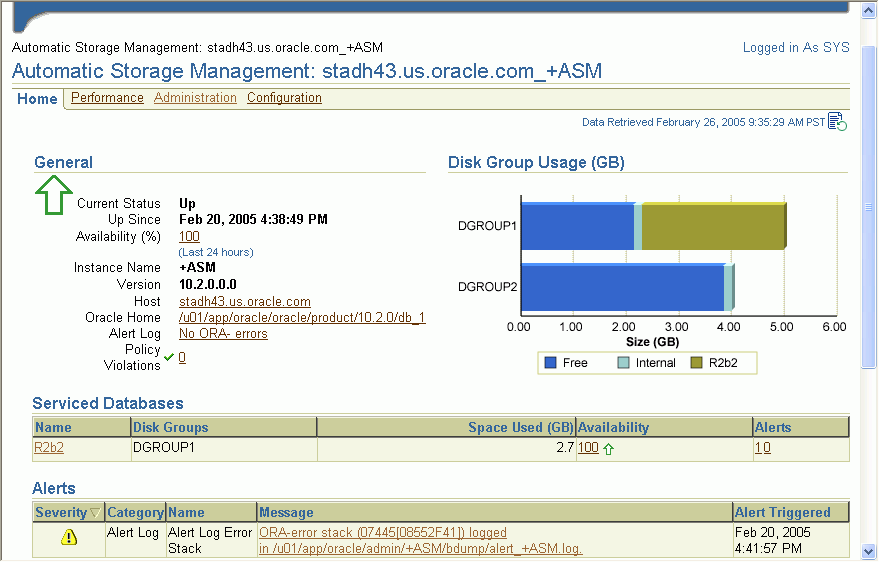The image size is (879, 562).
Task: Sort alerts by Severity column arrow
Action: pyautogui.click(x=95, y=513)
